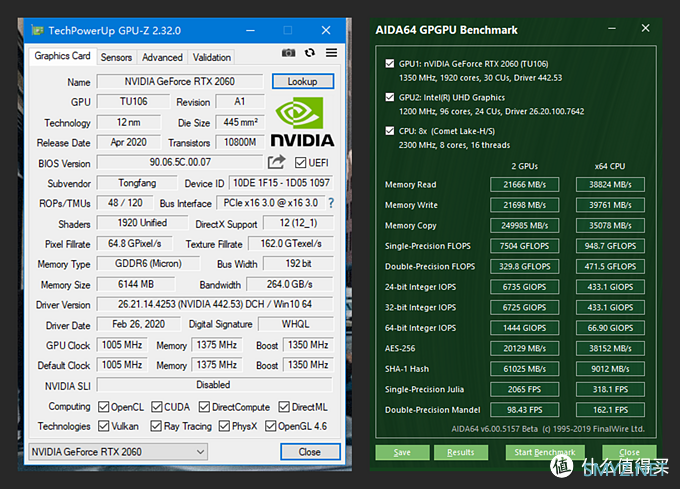Click the 24-bit Integer IOPS 6735 GIOPS result
The image size is (680, 489).
pos(524,287)
